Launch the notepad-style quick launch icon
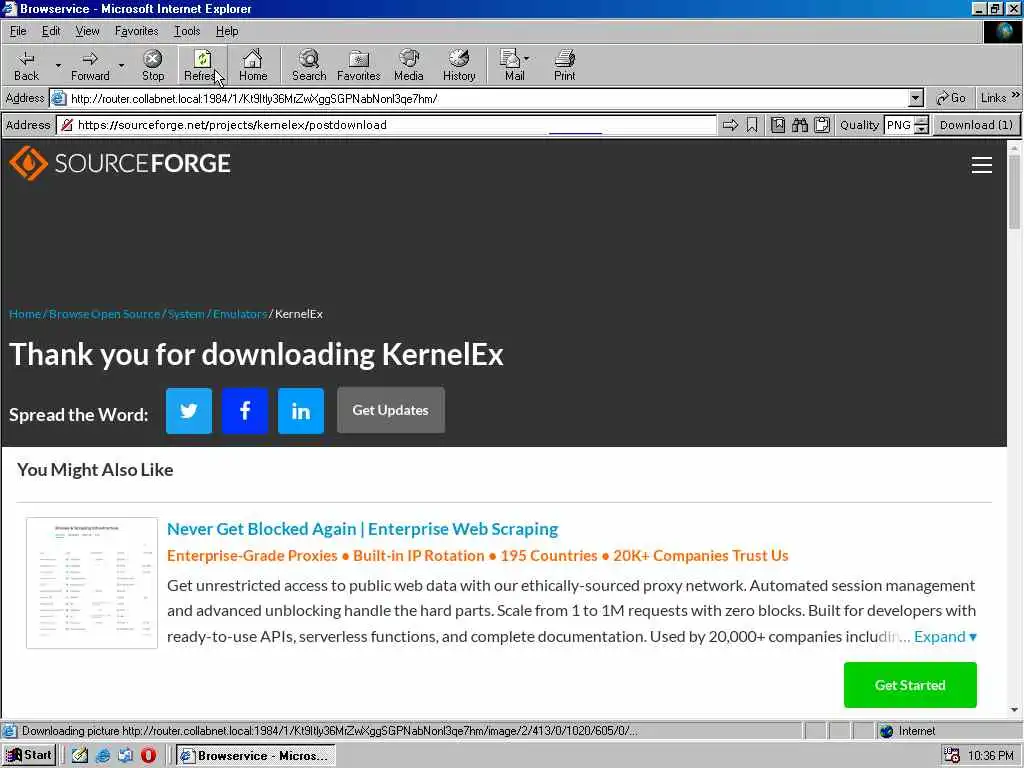The width and height of the screenshot is (1024, 768). [80, 756]
